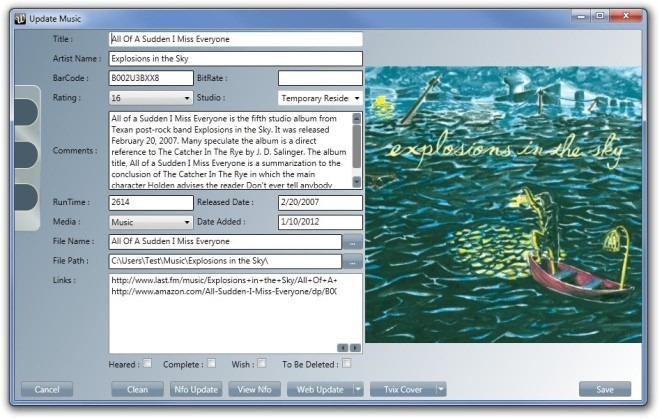
Task: Tick the Heared checkbox
Action: (x=147, y=363)
